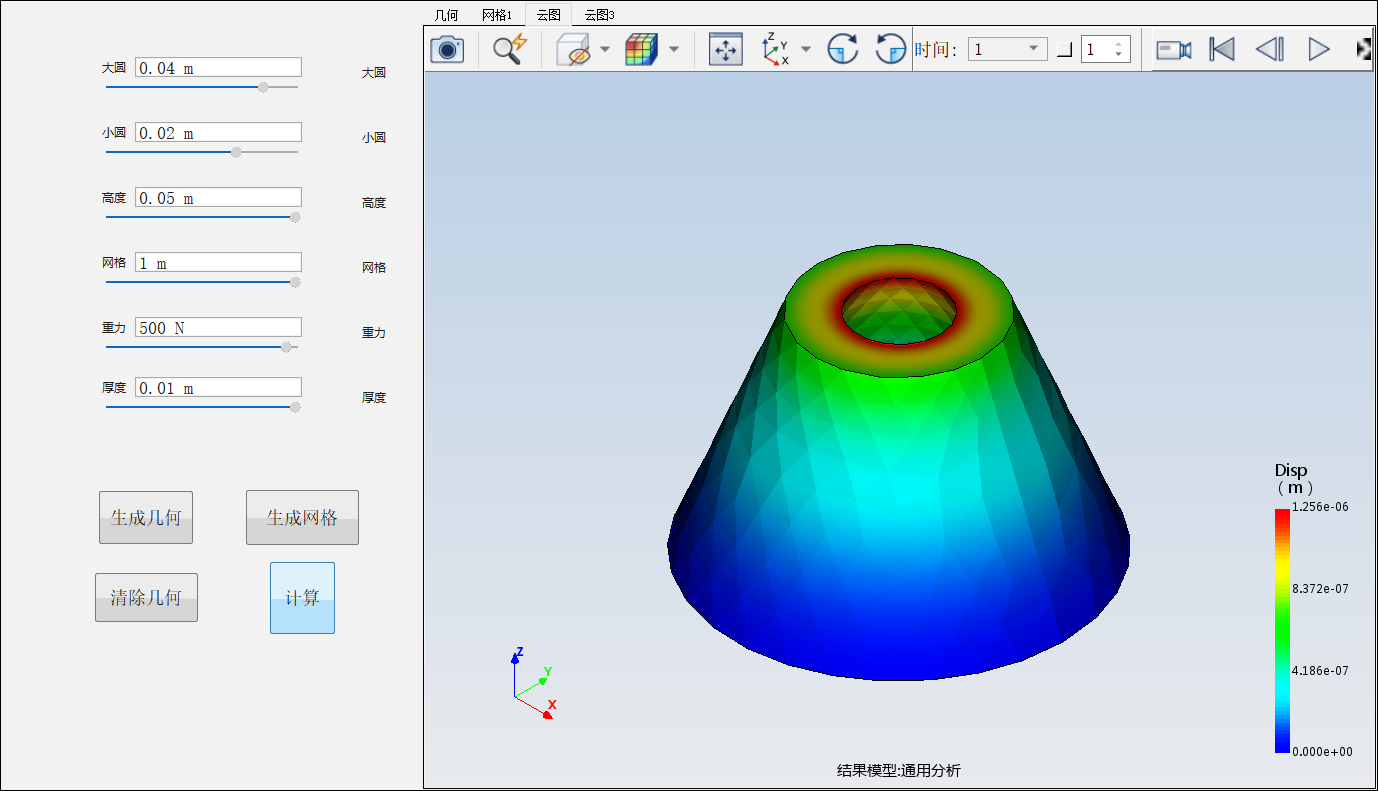Click the 厚度 slider handle
Viewport: 1378px width, 791px height.
(295, 407)
